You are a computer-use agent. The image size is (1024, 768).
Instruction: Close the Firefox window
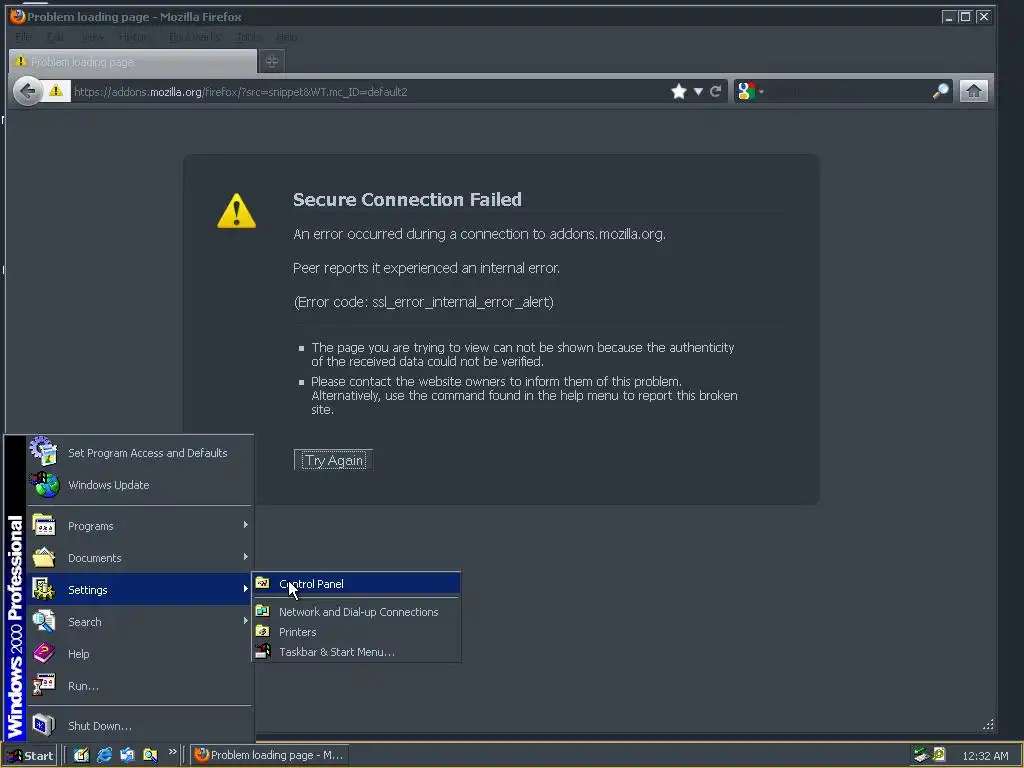[x=984, y=17]
